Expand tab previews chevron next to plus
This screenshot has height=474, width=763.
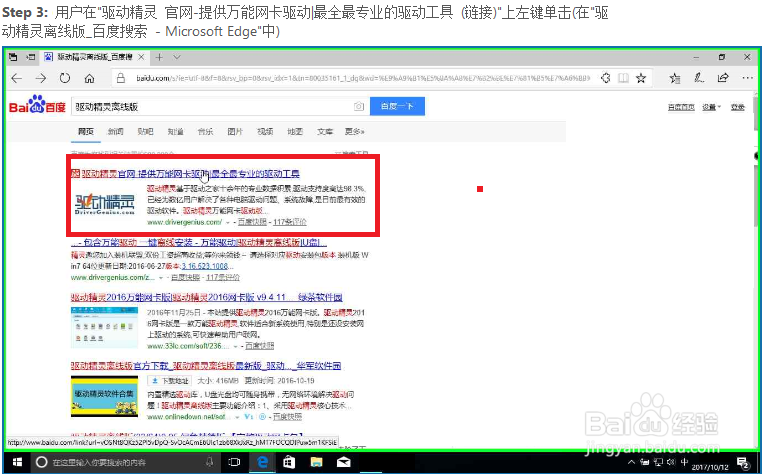[x=177, y=57]
